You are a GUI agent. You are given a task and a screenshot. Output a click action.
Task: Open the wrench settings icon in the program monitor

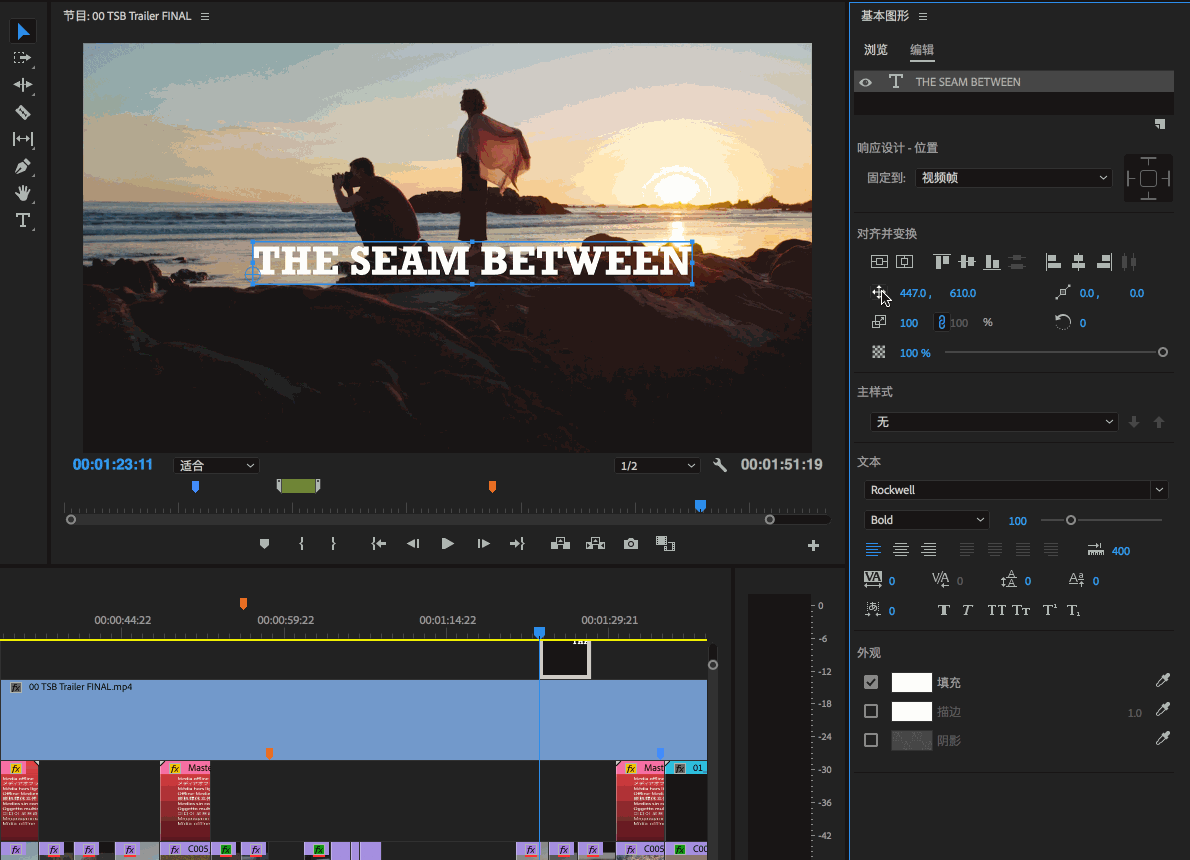pos(719,464)
